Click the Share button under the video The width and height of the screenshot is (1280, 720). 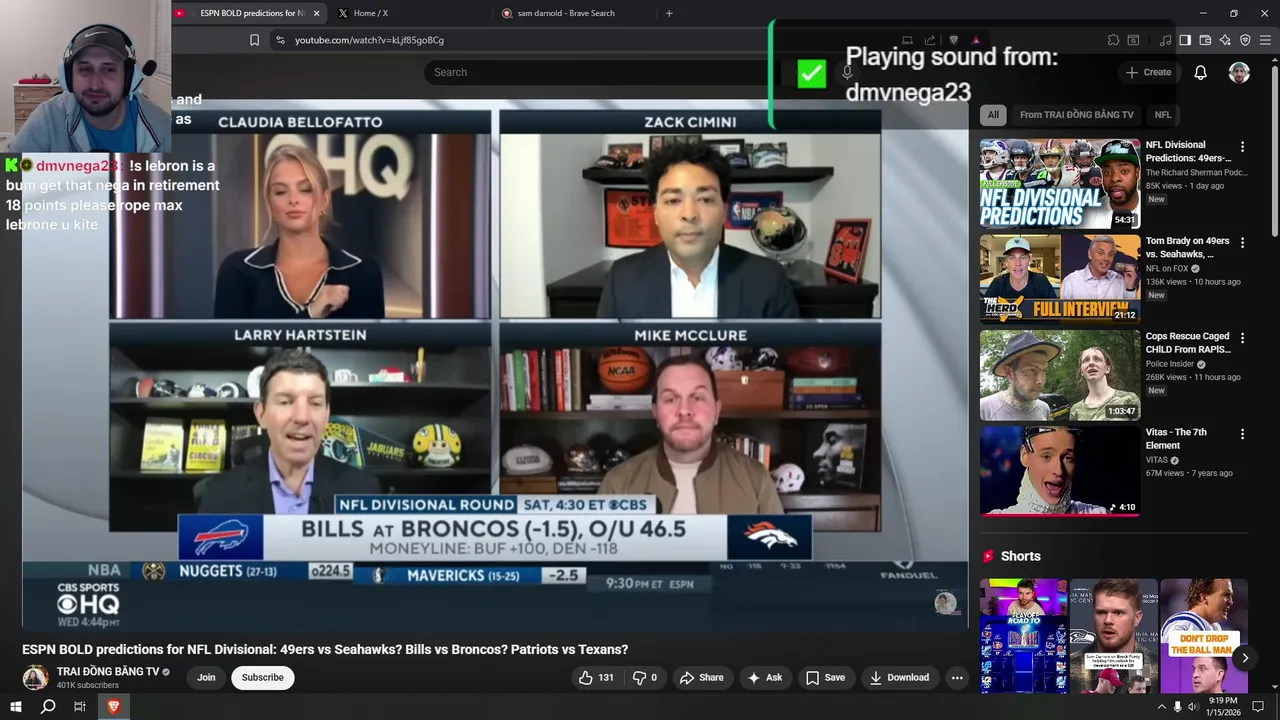701,677
